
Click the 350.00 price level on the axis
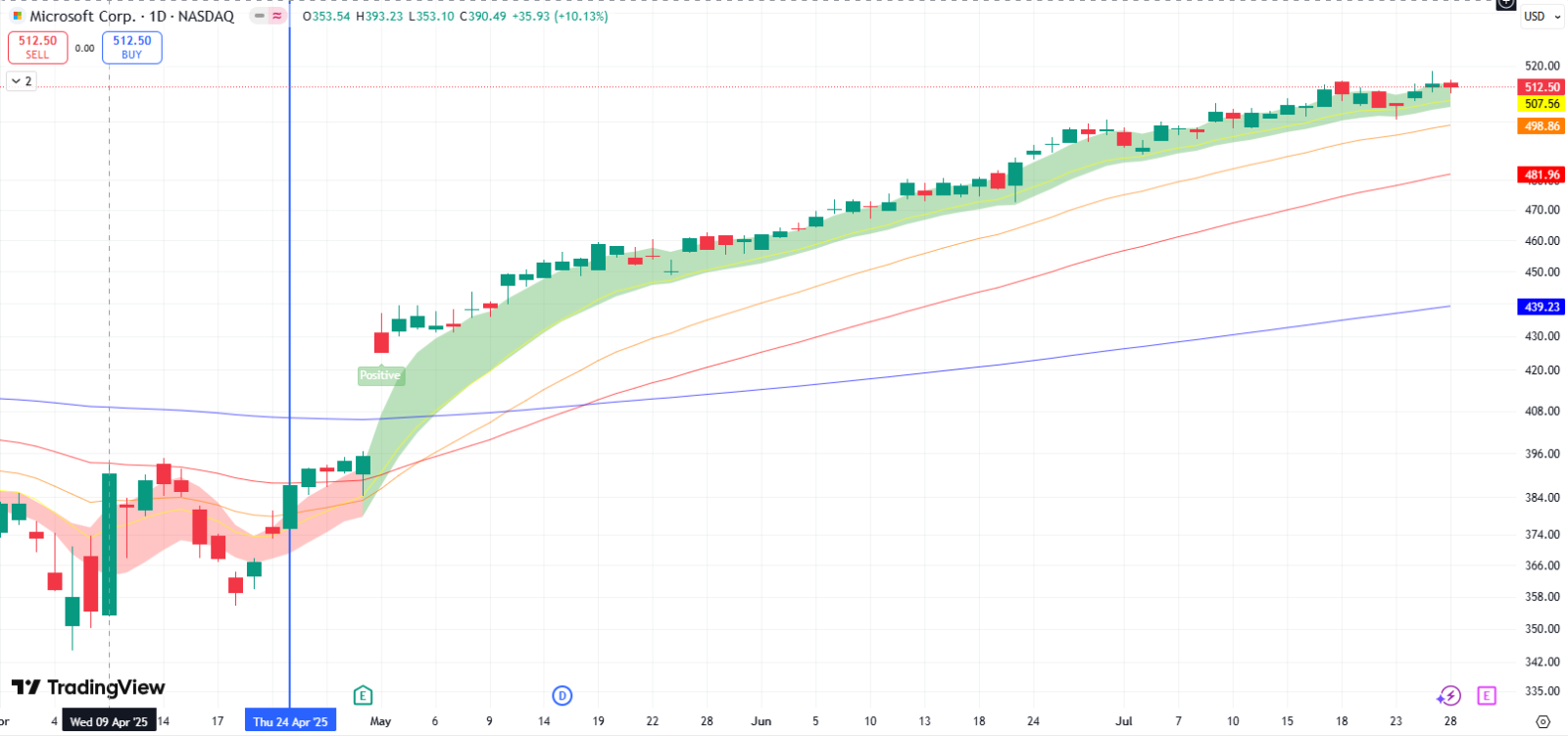click(x=1542, y=629)
